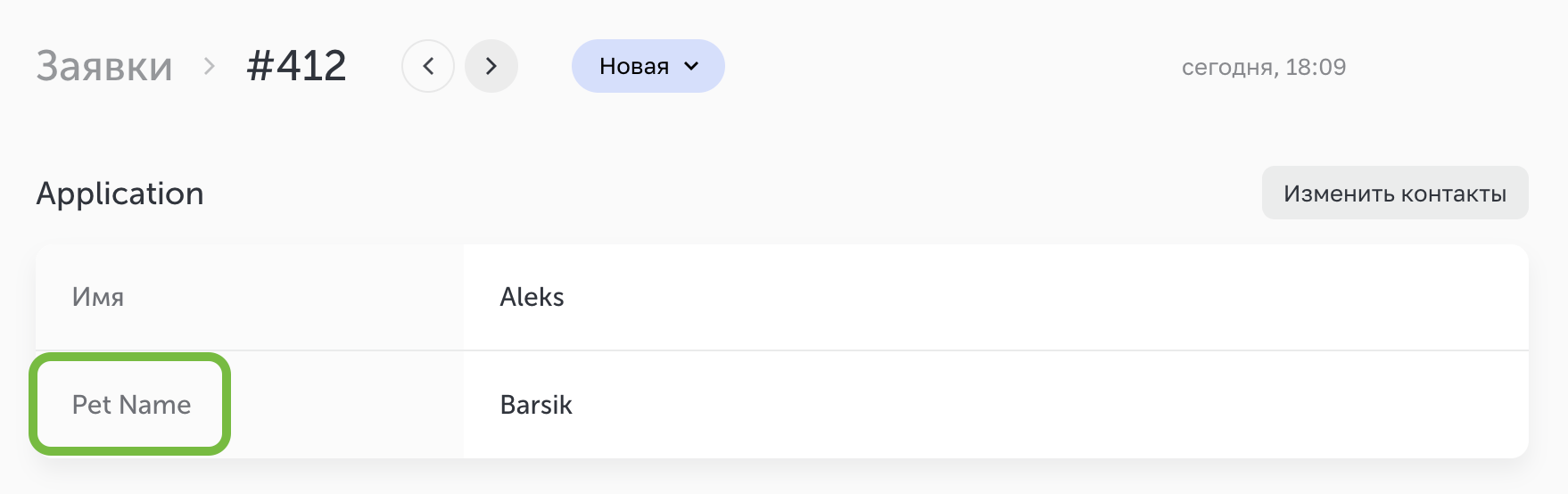Open the Новая status dropdown
Image resolution: width=1568 pixels, height=494 pixels.
[x=634, y=66]
